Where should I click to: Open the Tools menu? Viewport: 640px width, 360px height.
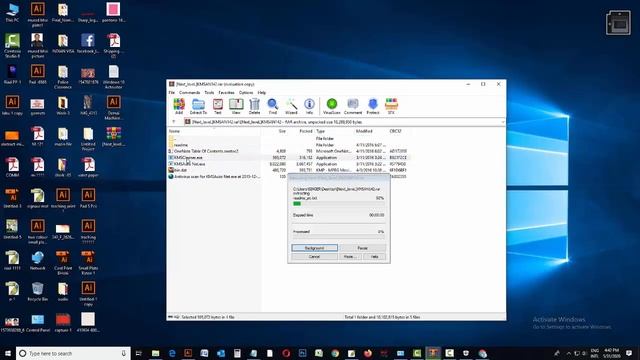(209, 93)
